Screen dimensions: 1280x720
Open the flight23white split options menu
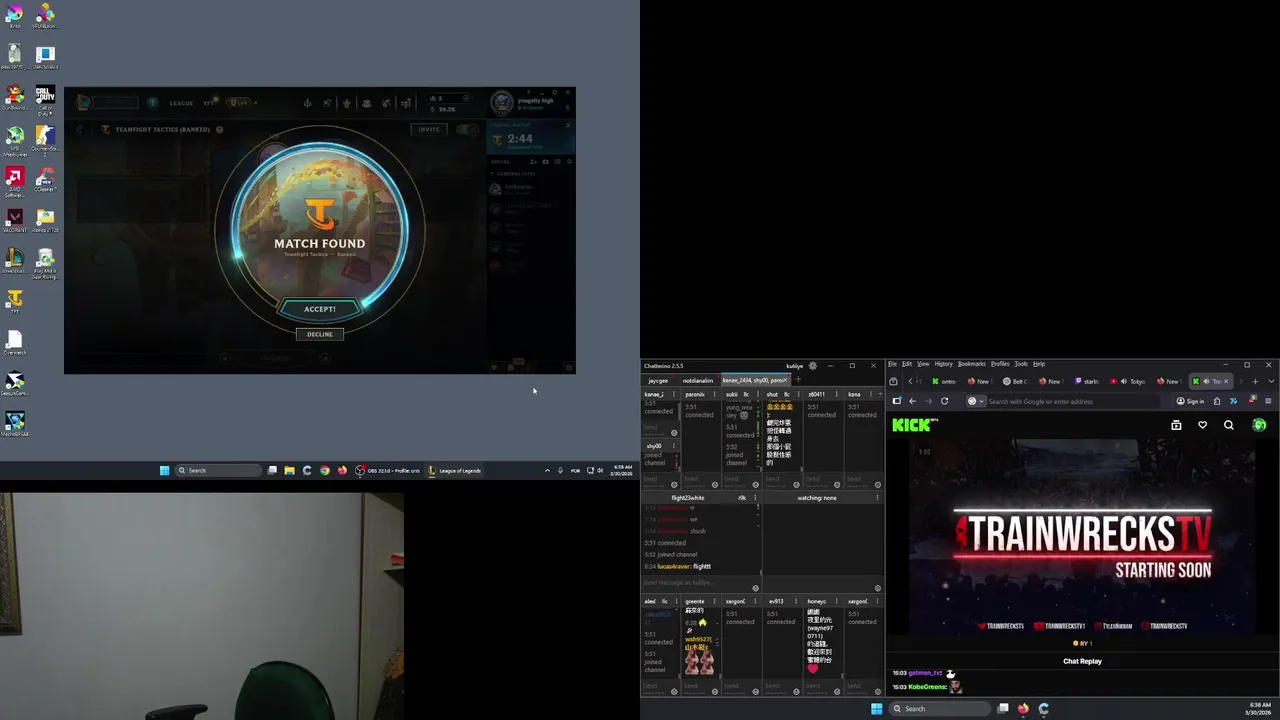[755, 497]
